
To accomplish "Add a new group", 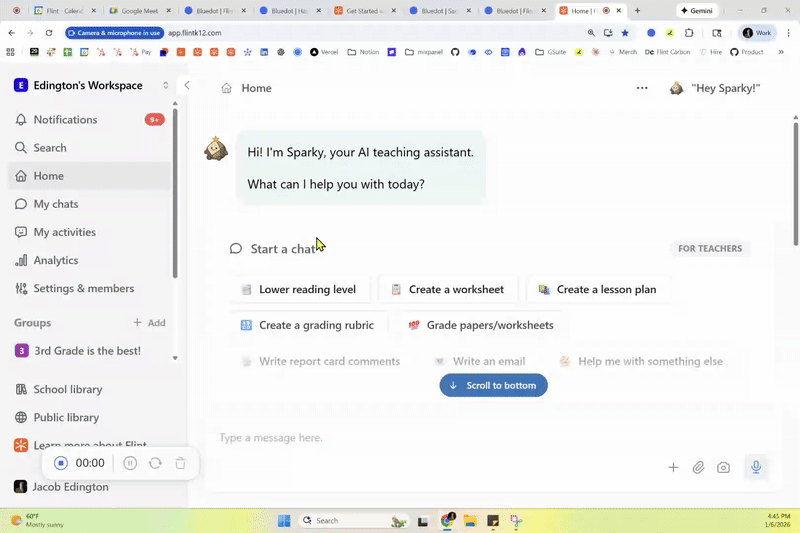I will click(149, 323).
